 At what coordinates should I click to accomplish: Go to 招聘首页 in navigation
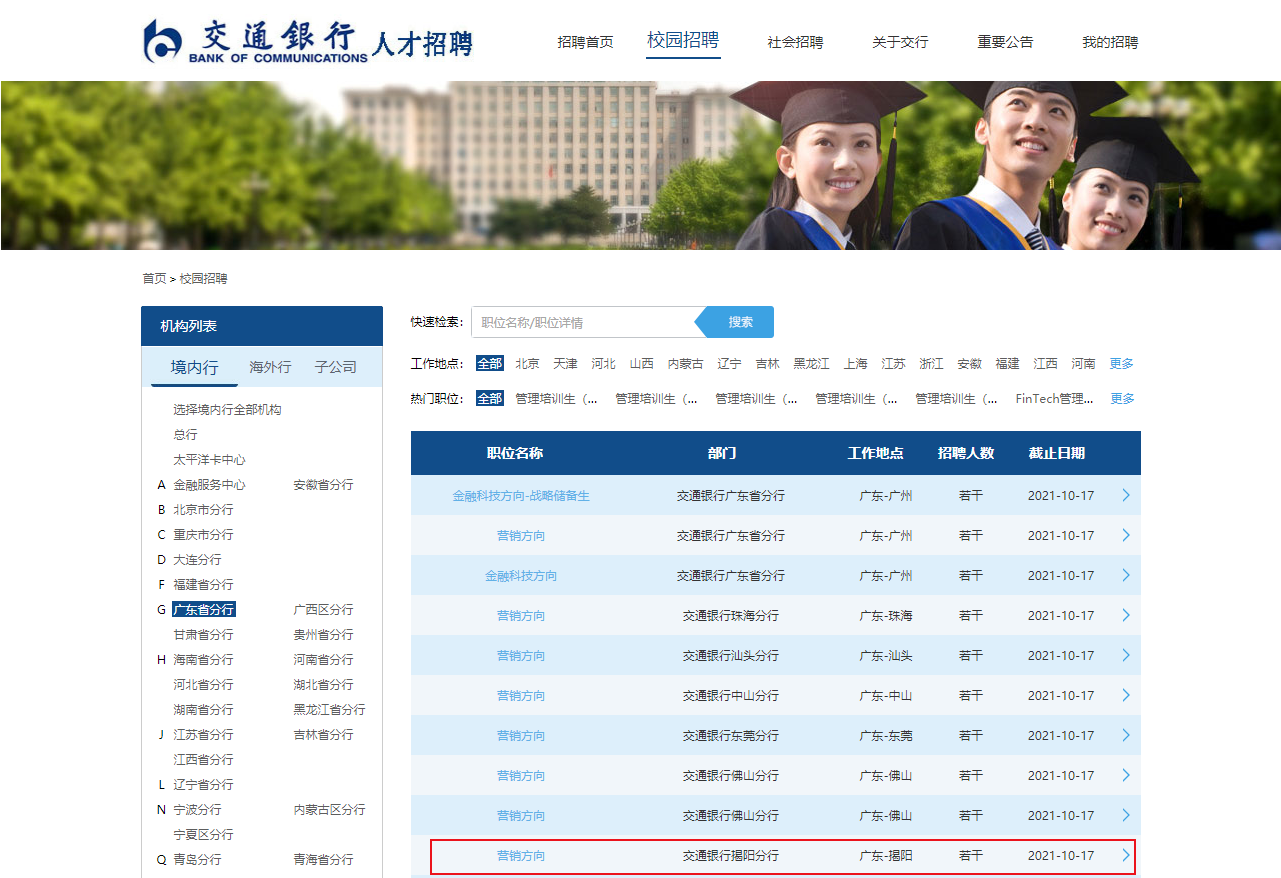(585, 42)
